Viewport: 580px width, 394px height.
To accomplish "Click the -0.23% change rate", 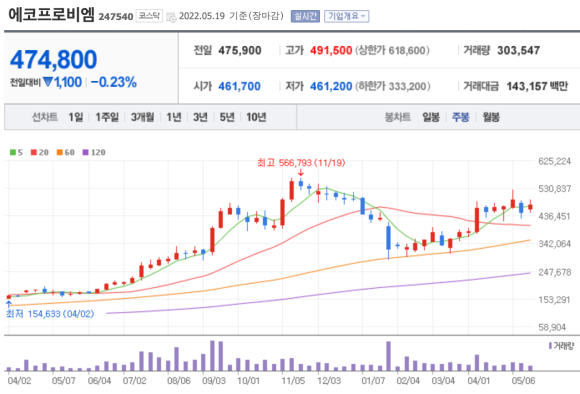I will click(x=114, y=82).
